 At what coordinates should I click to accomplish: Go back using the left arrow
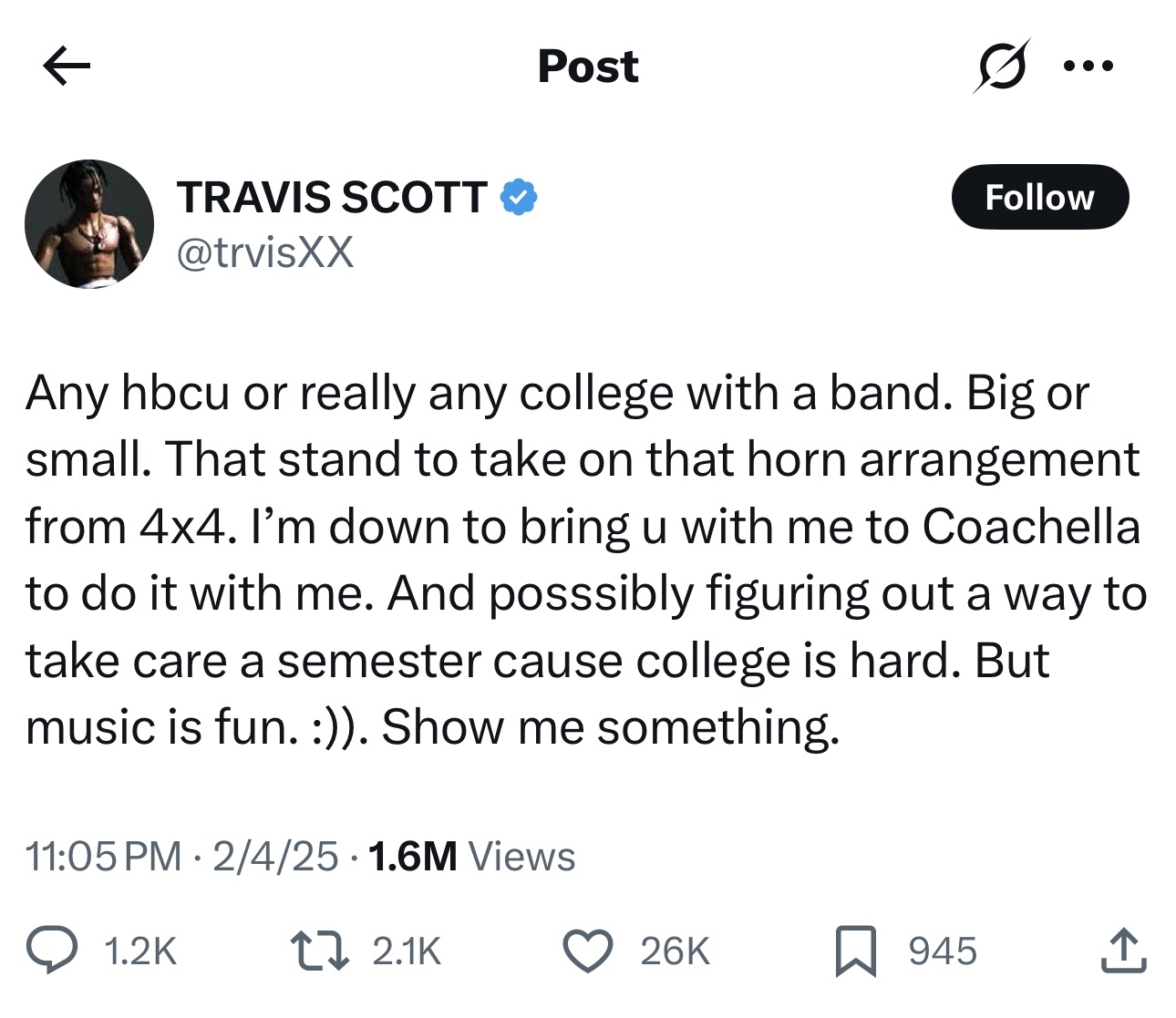[67, 66]
